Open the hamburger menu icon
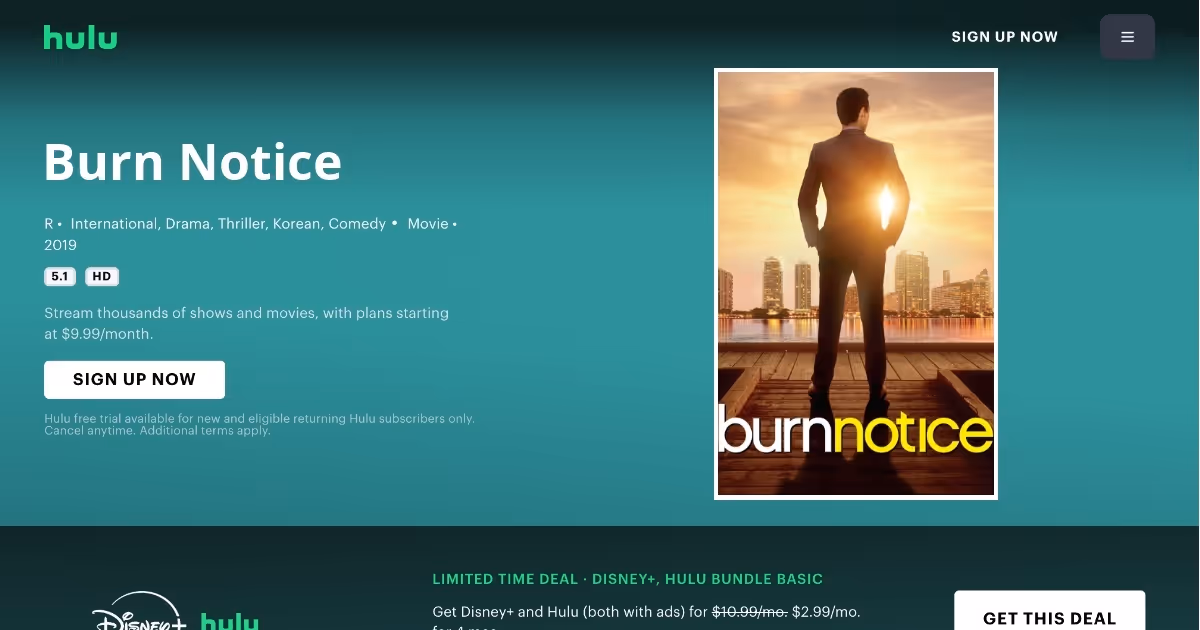Screen dimensions: 1200x630 click(x=1127, y=37)
